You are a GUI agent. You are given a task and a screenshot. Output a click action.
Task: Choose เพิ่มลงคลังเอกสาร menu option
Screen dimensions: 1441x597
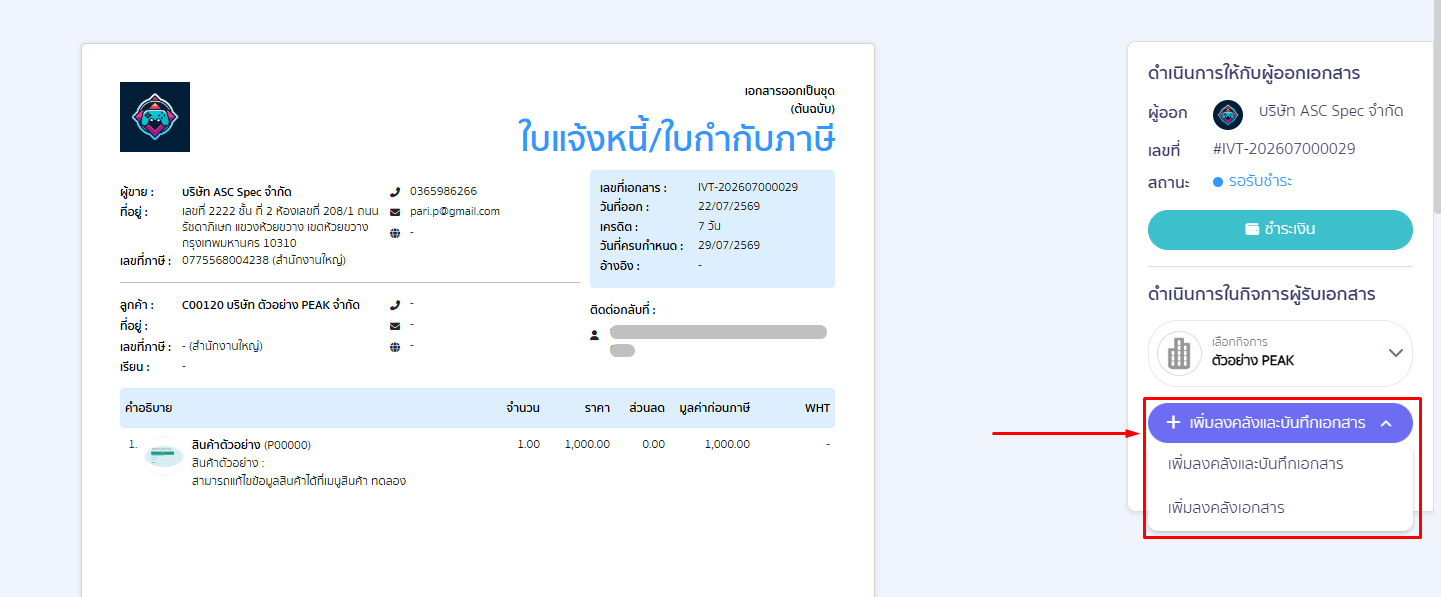(x=1226, y=508)
